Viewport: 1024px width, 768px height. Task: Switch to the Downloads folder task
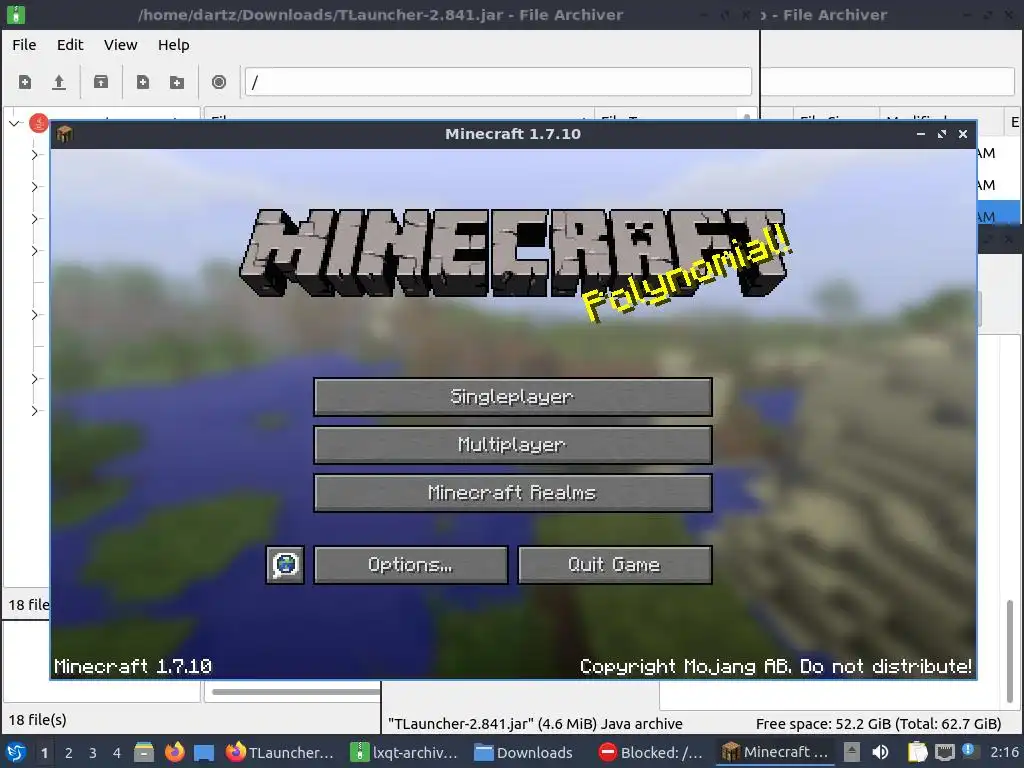(x=524, y=752)
